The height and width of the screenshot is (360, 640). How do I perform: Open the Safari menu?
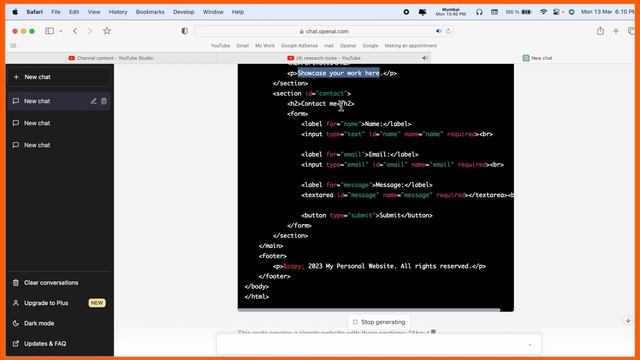click(35, 12)
